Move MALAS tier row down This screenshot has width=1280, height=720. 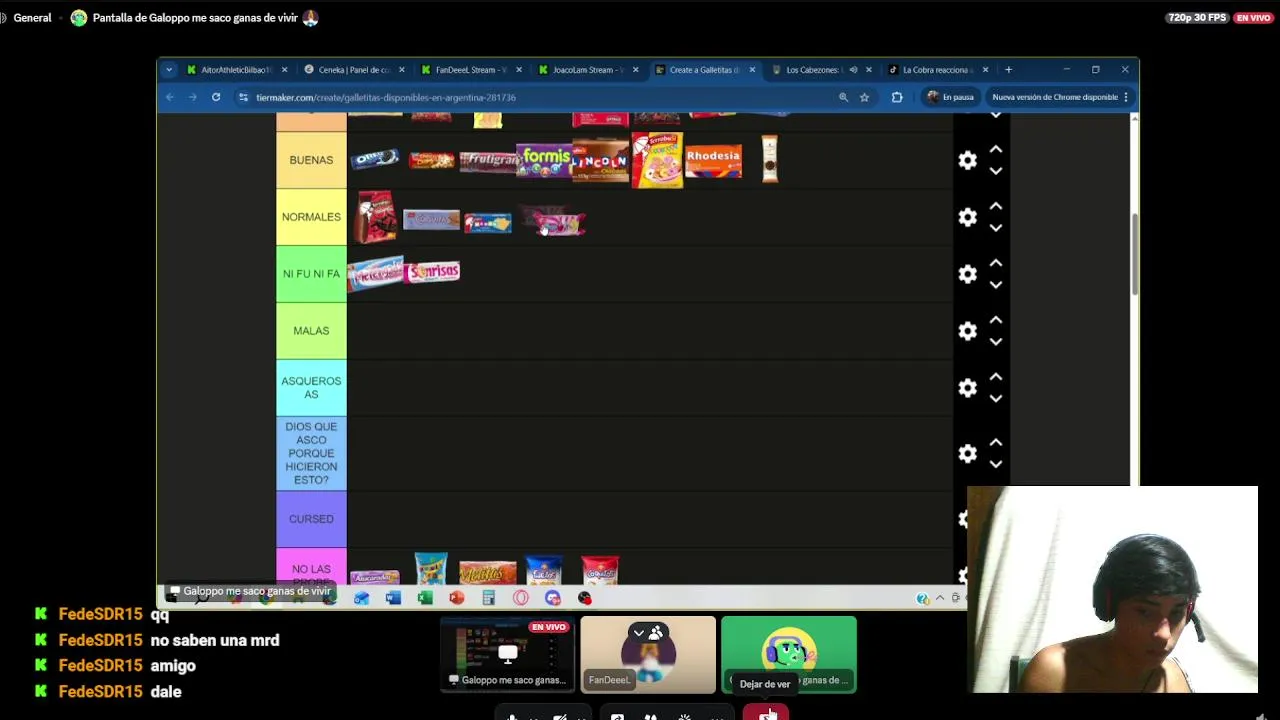[996, 342]
